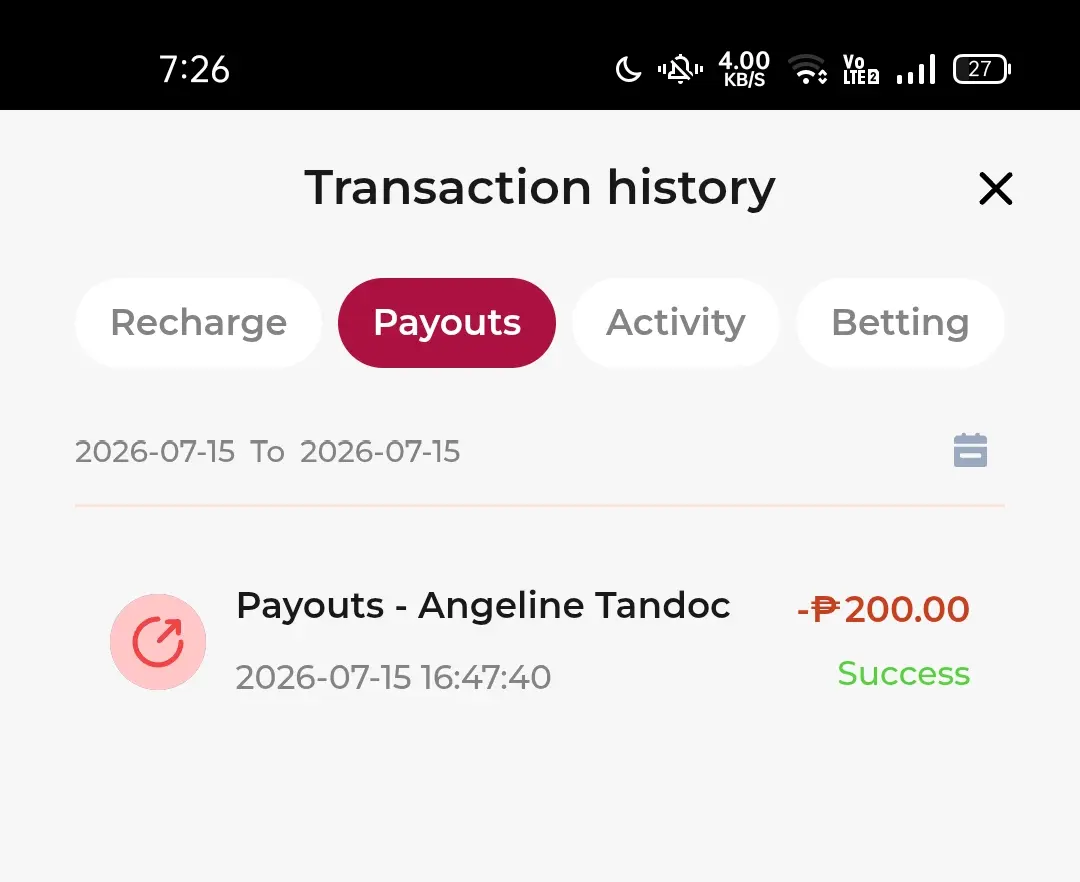
Task: Tap the -₱200.00 payout amount
Action: (x=883, y=609)
